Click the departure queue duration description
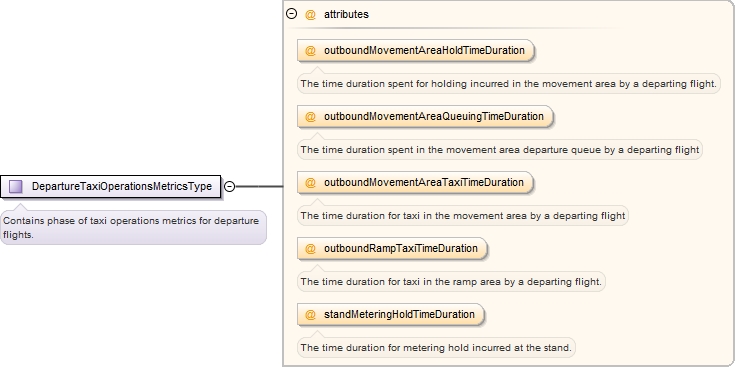Viewport: 736px width, 368px height. tap(500, 150)
